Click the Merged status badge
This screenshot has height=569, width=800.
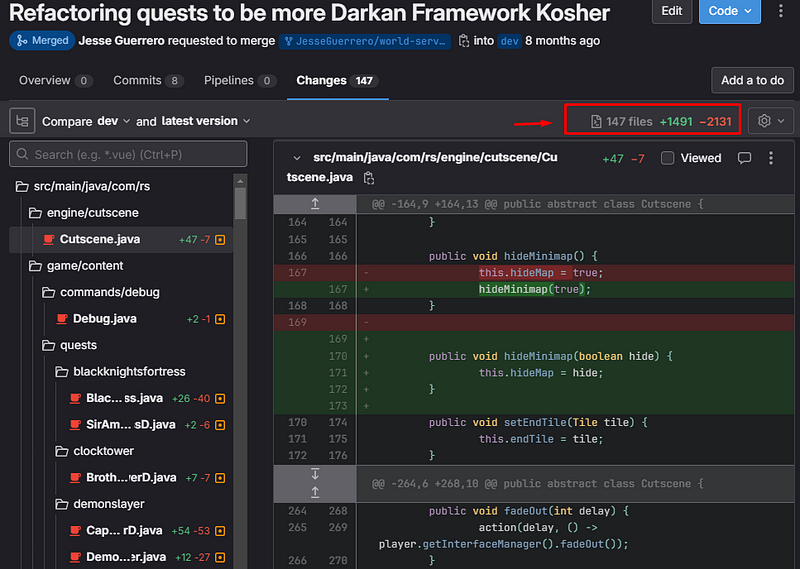point(42,41)
